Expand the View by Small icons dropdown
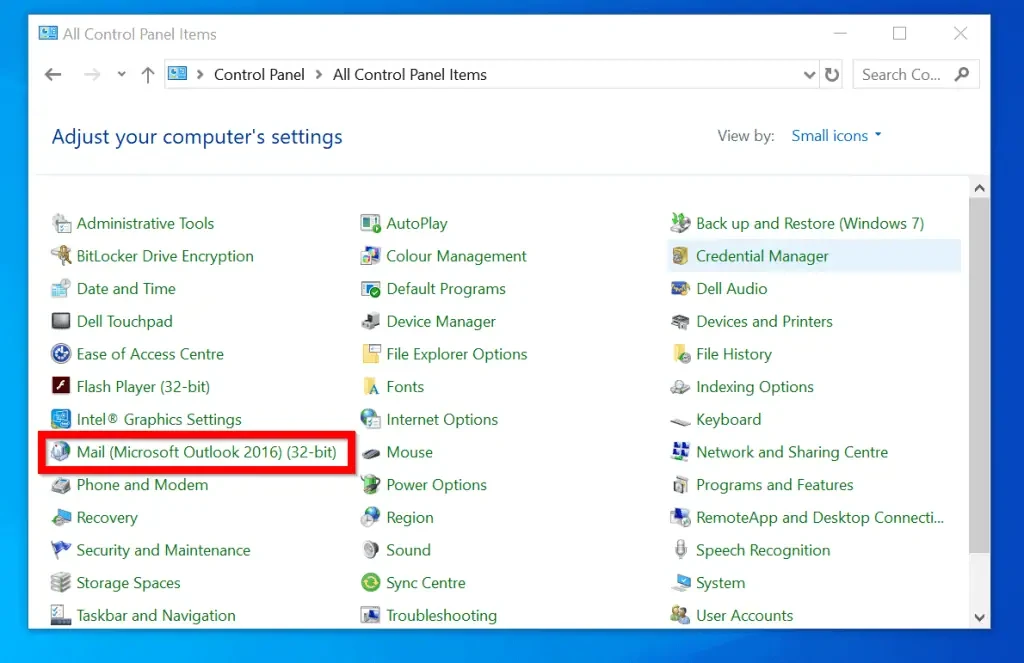The height and width of the screenshot is (663, 1024). click(836, 136)
